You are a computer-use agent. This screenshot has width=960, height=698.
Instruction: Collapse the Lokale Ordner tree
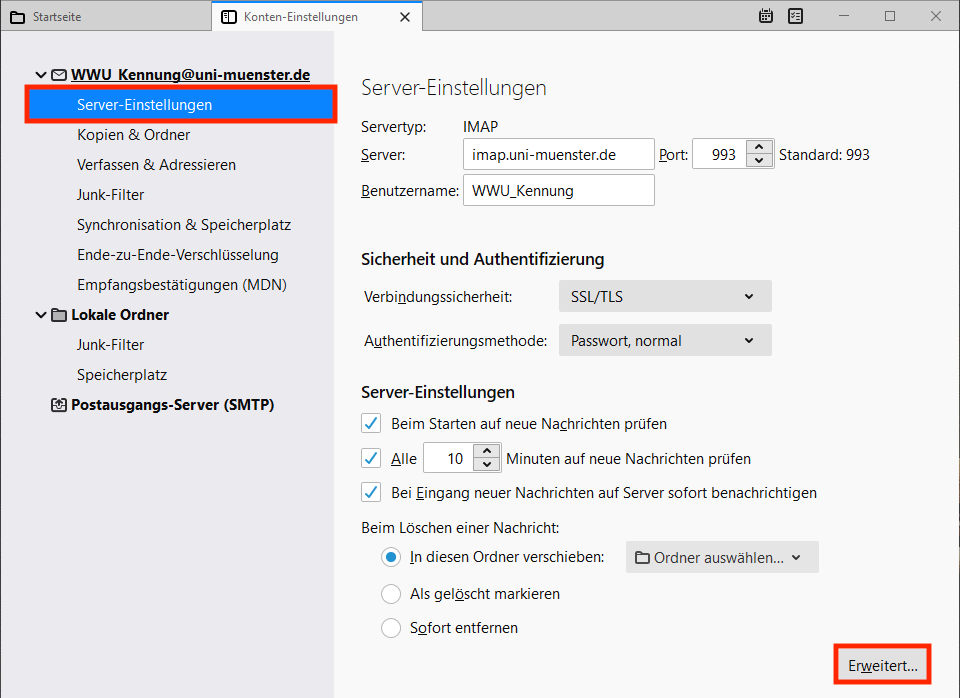40,315
